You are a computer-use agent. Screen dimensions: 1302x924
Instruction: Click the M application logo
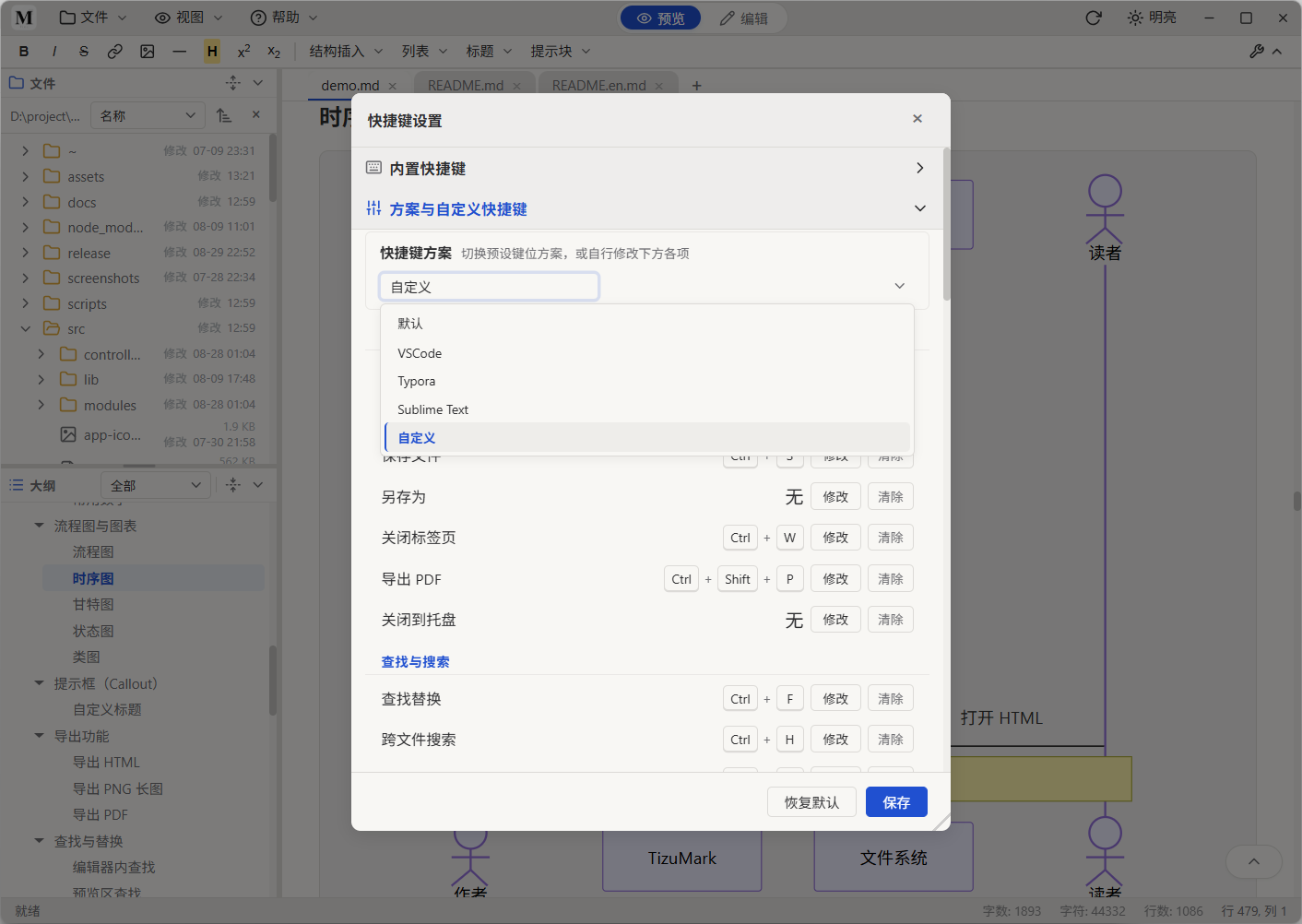click(x=24, y=18)
